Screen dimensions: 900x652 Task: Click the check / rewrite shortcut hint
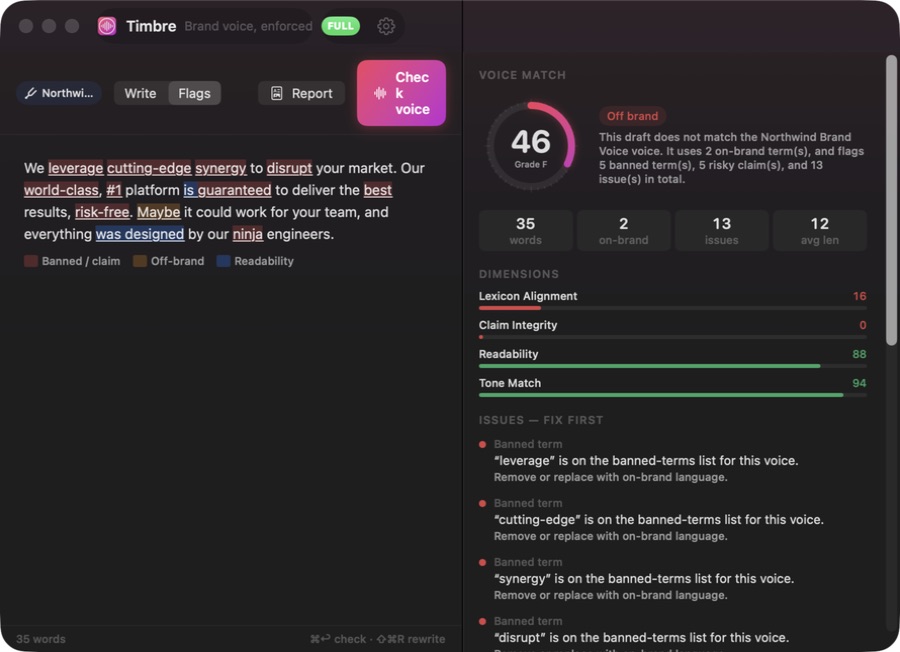point(378,639)
